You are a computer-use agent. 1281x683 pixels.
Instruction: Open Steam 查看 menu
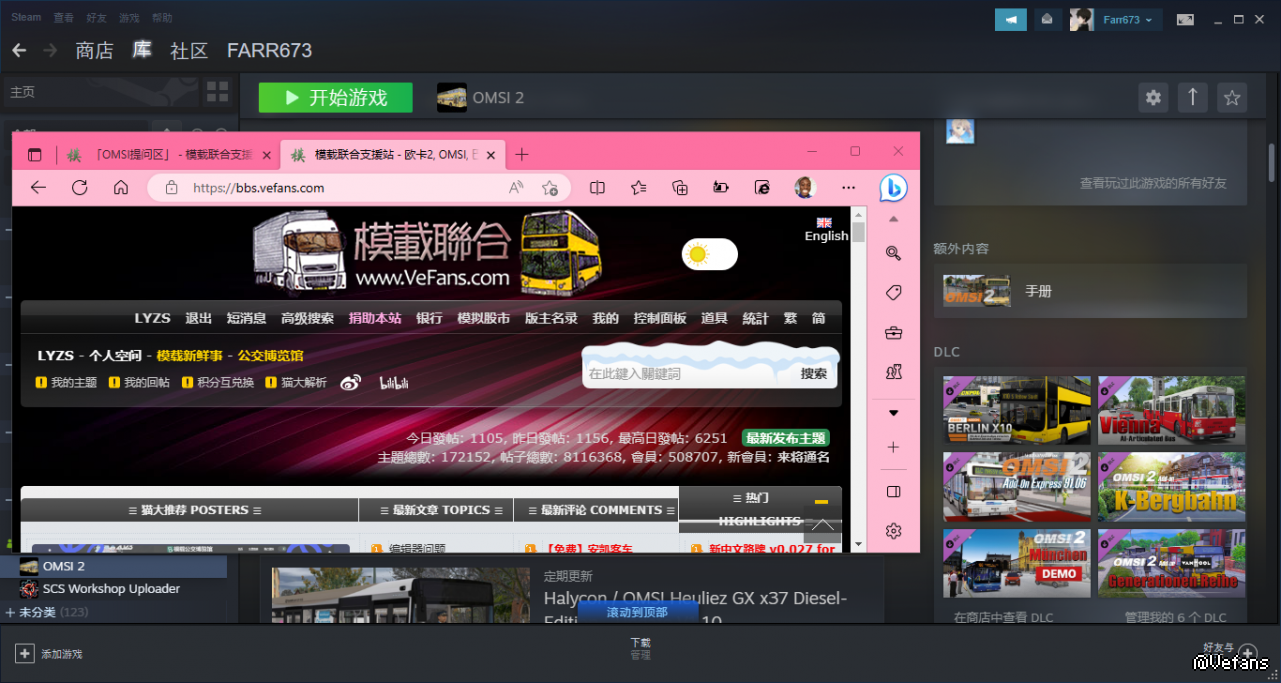(64, 18)
